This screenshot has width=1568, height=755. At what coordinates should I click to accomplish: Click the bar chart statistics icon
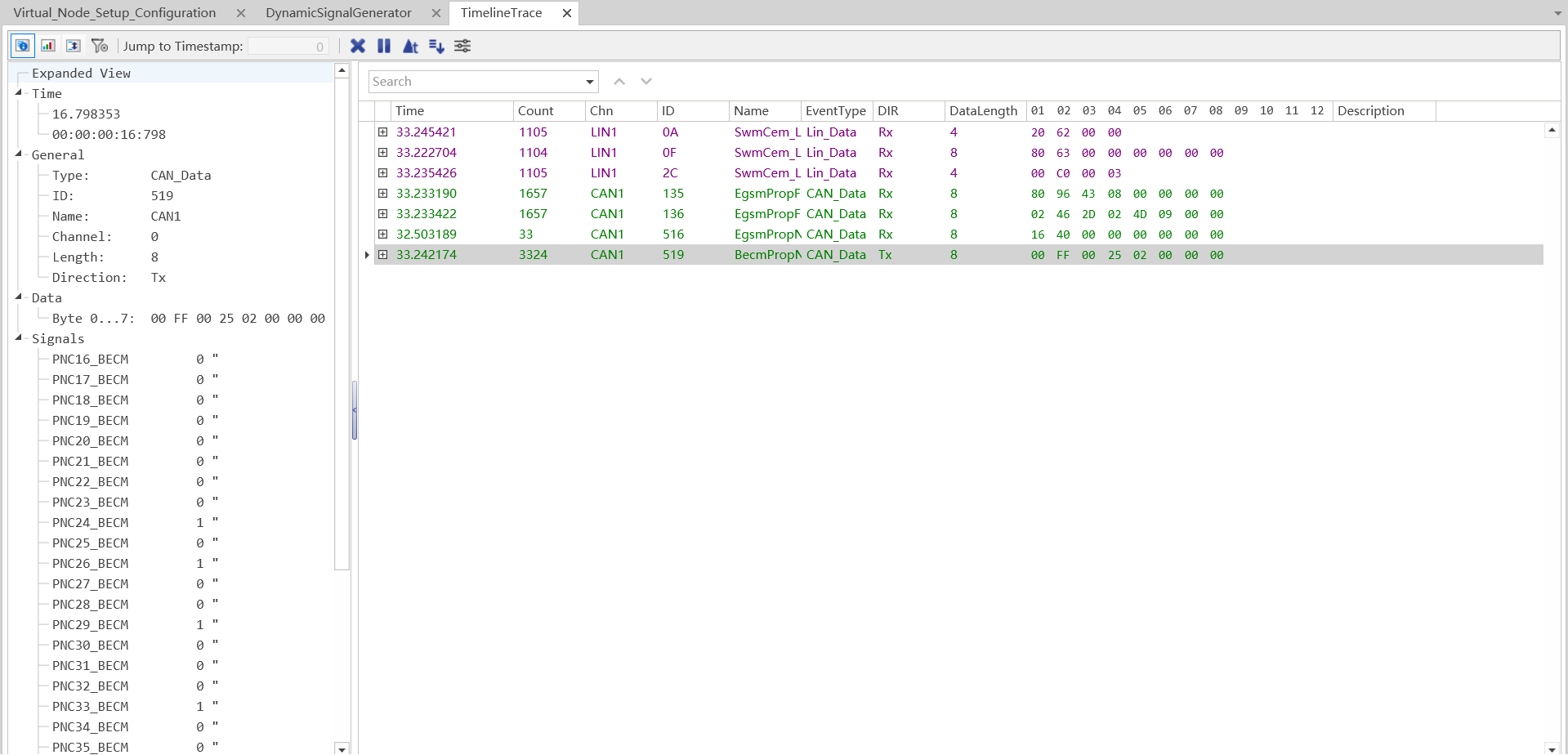click(48, 46)
